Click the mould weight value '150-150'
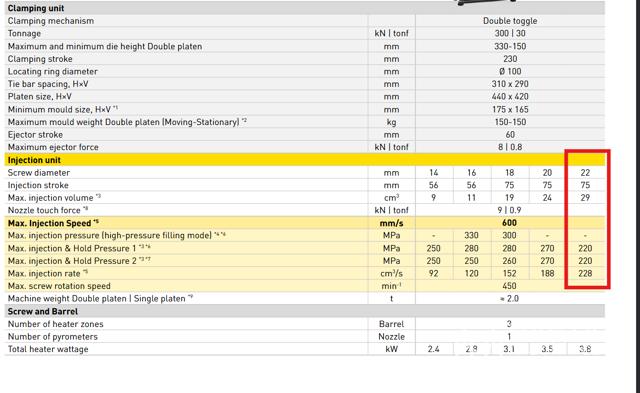Screen dimensions: 640x393 point(510,122)
